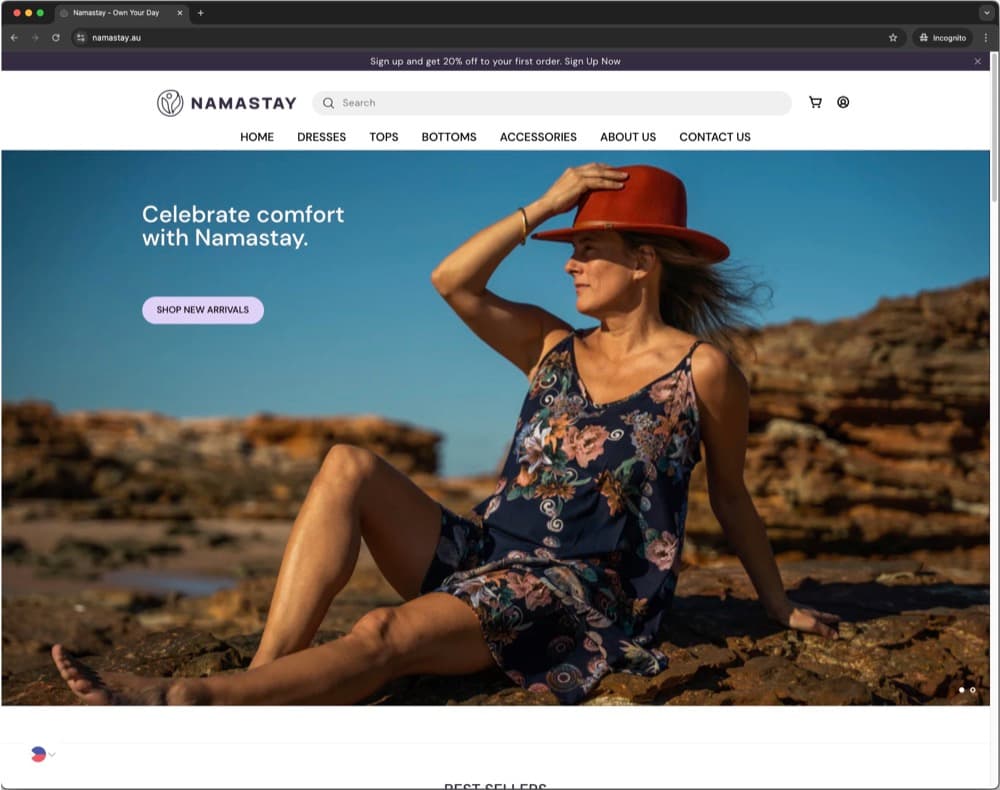1000x790 pixels.
Task: Switch to the Namastay - Own Your Day tab
Action: [x=115, y=13]
